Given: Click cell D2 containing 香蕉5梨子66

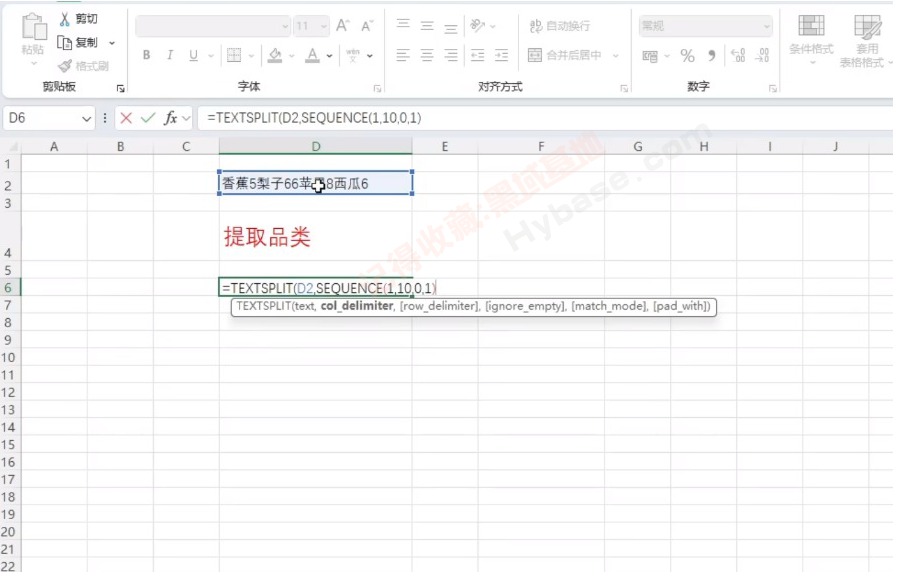Looking at the screenshot, I should [316, 183].
